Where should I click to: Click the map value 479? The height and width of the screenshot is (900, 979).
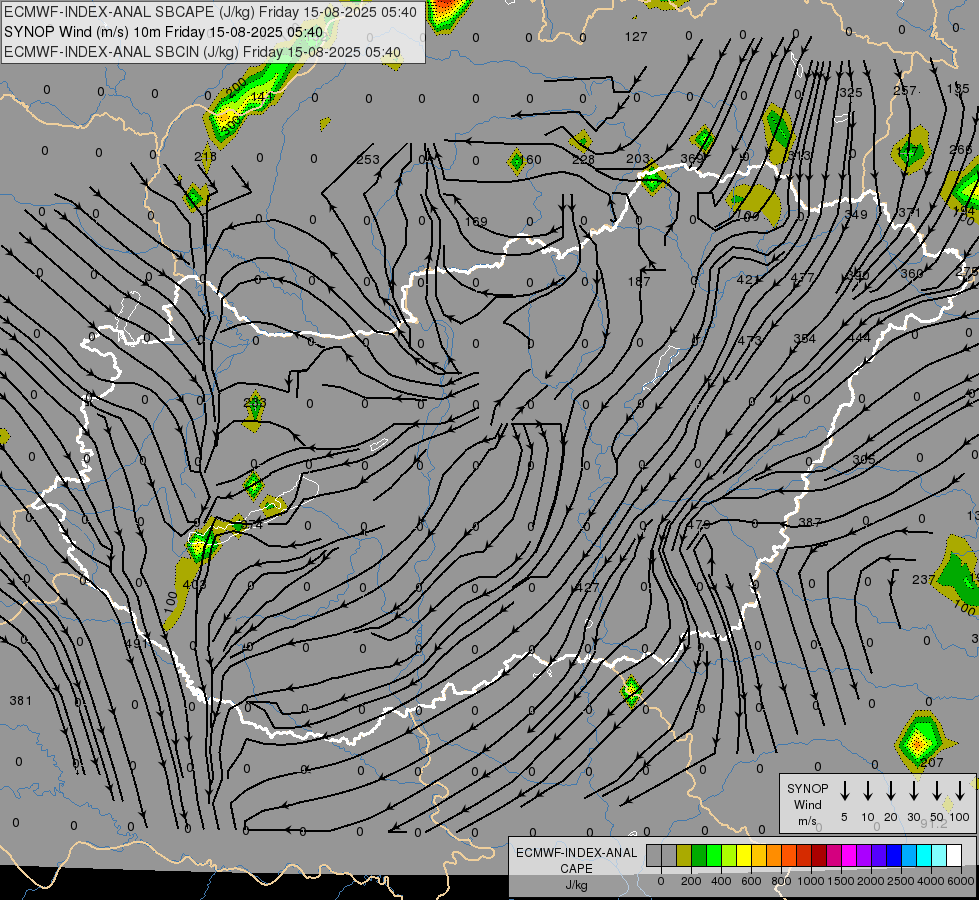click(x=698, y=524)
